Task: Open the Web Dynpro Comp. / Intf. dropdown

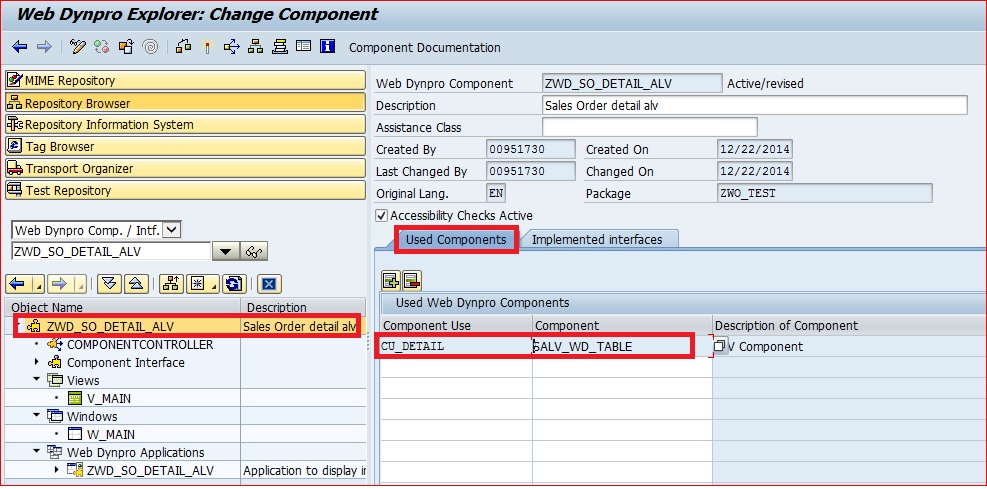Action: point(172,230)
